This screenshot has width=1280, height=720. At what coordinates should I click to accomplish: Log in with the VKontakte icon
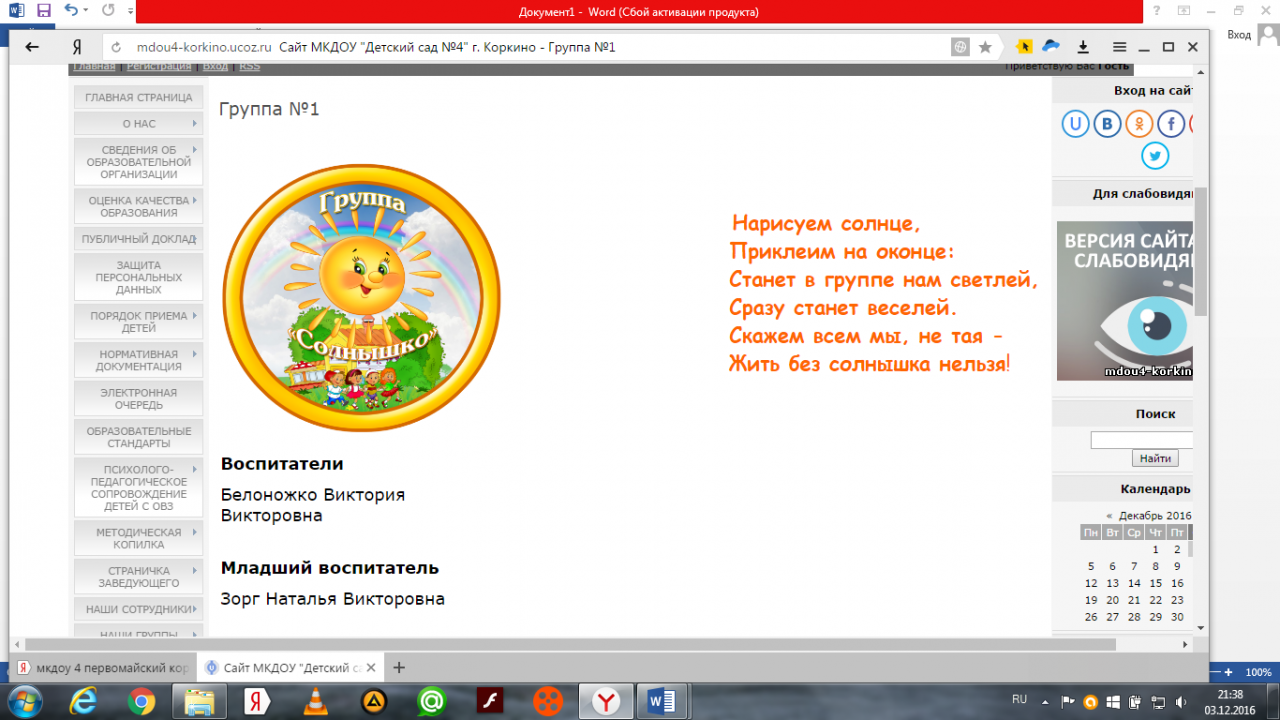coord(1107,124)
